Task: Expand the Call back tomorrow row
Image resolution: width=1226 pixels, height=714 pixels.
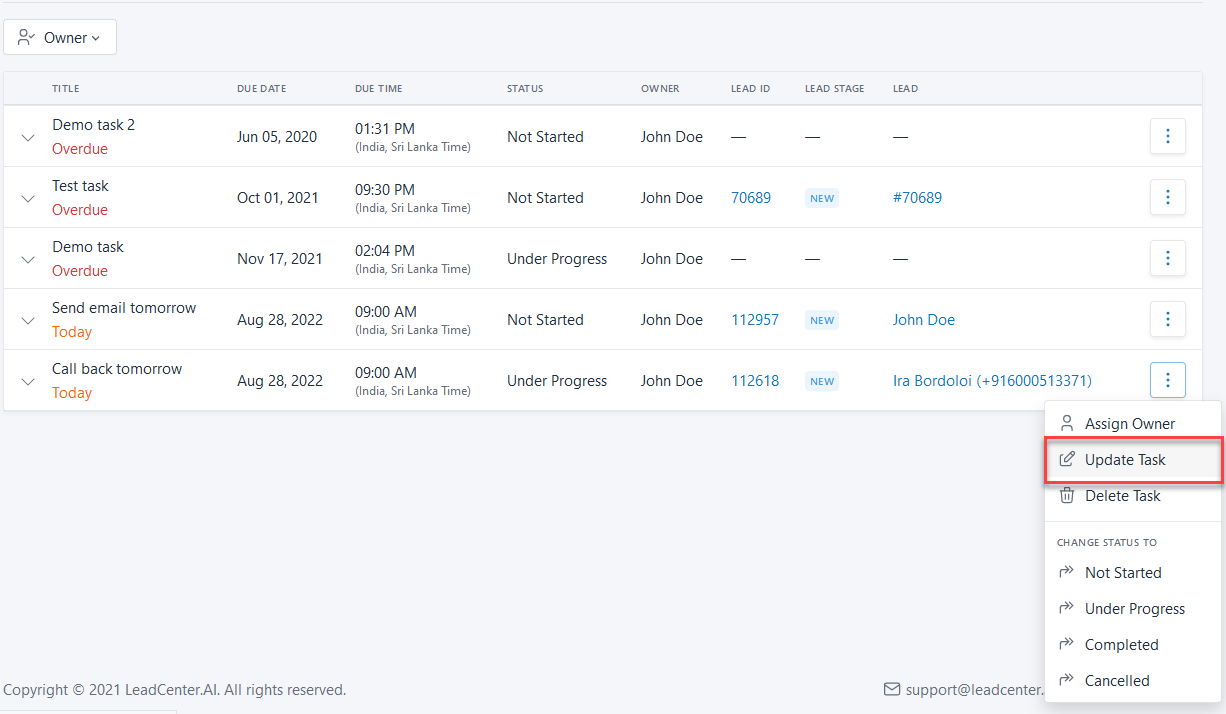Action: point(27,380)
